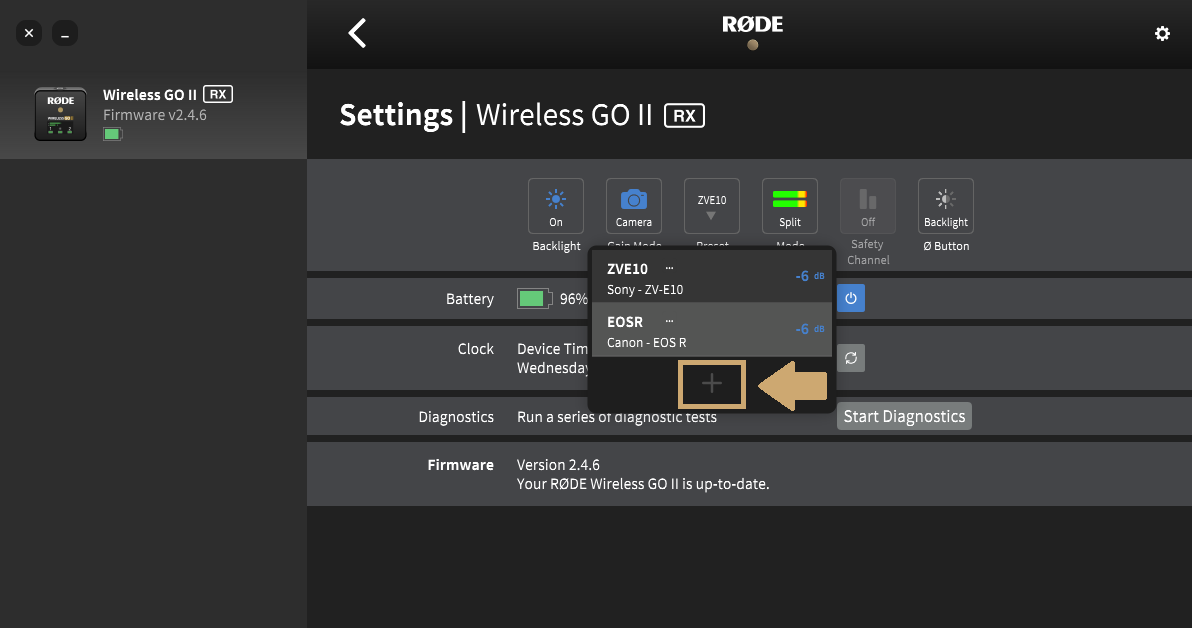Image resolution: width=1192 pixels, height=628 pixels.
Task: Open options dots for ZVE10 preset
Action: (669, 268)
